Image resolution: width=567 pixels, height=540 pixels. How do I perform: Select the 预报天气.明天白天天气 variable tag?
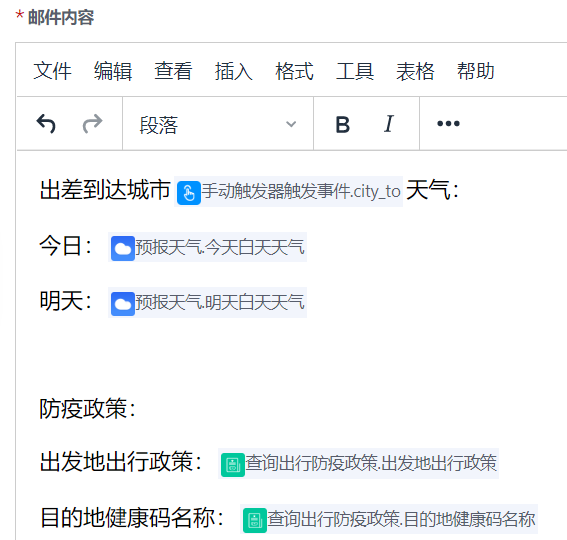(207, 302)
